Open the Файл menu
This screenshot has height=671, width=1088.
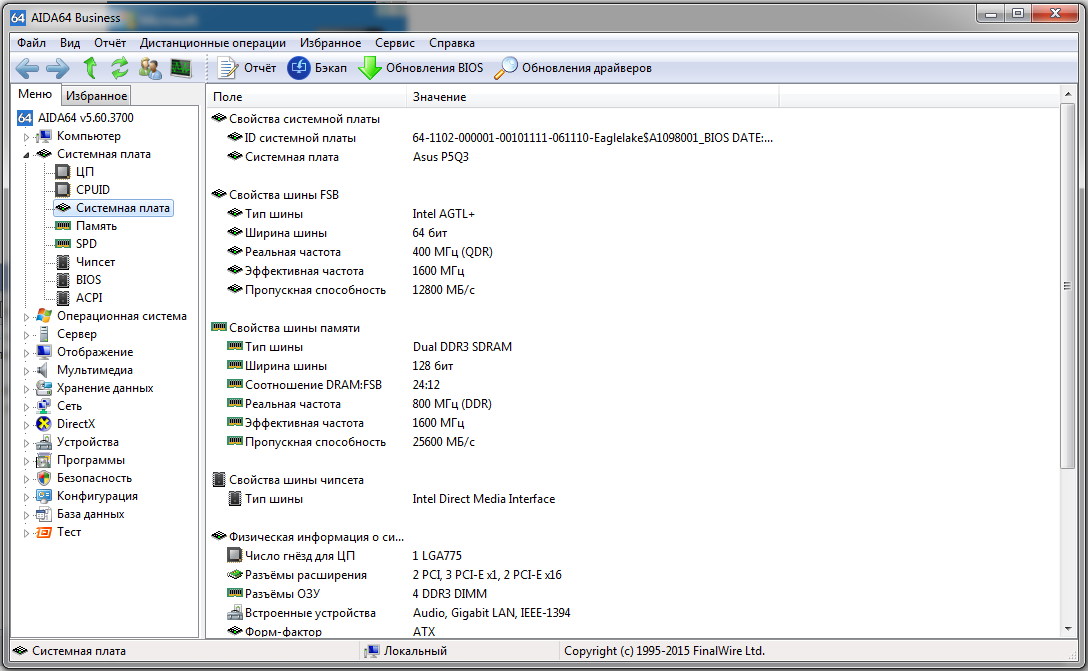pyautogui.click(x=31, y=43)
